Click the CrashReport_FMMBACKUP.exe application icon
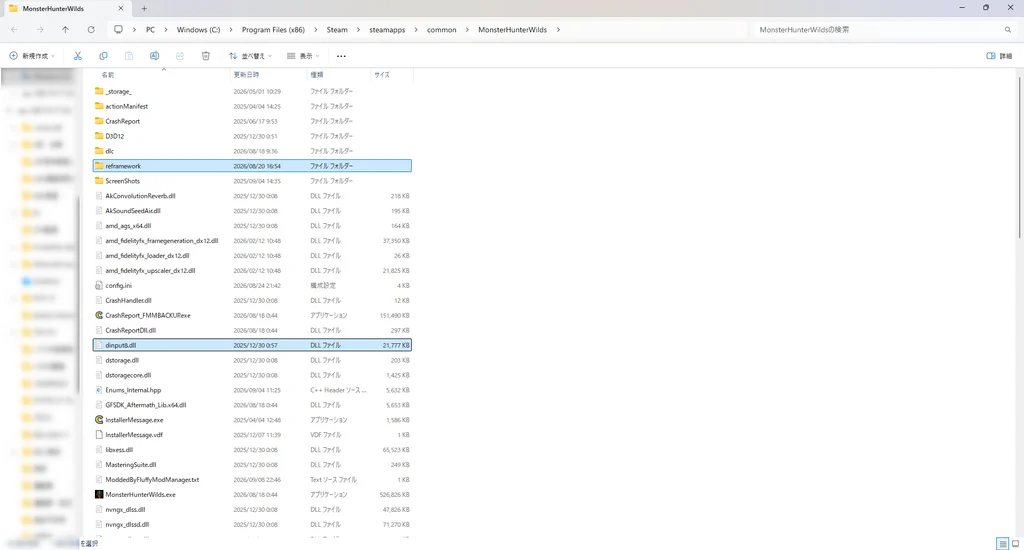Screen dimensions: 1024x550 pos(99,315)
